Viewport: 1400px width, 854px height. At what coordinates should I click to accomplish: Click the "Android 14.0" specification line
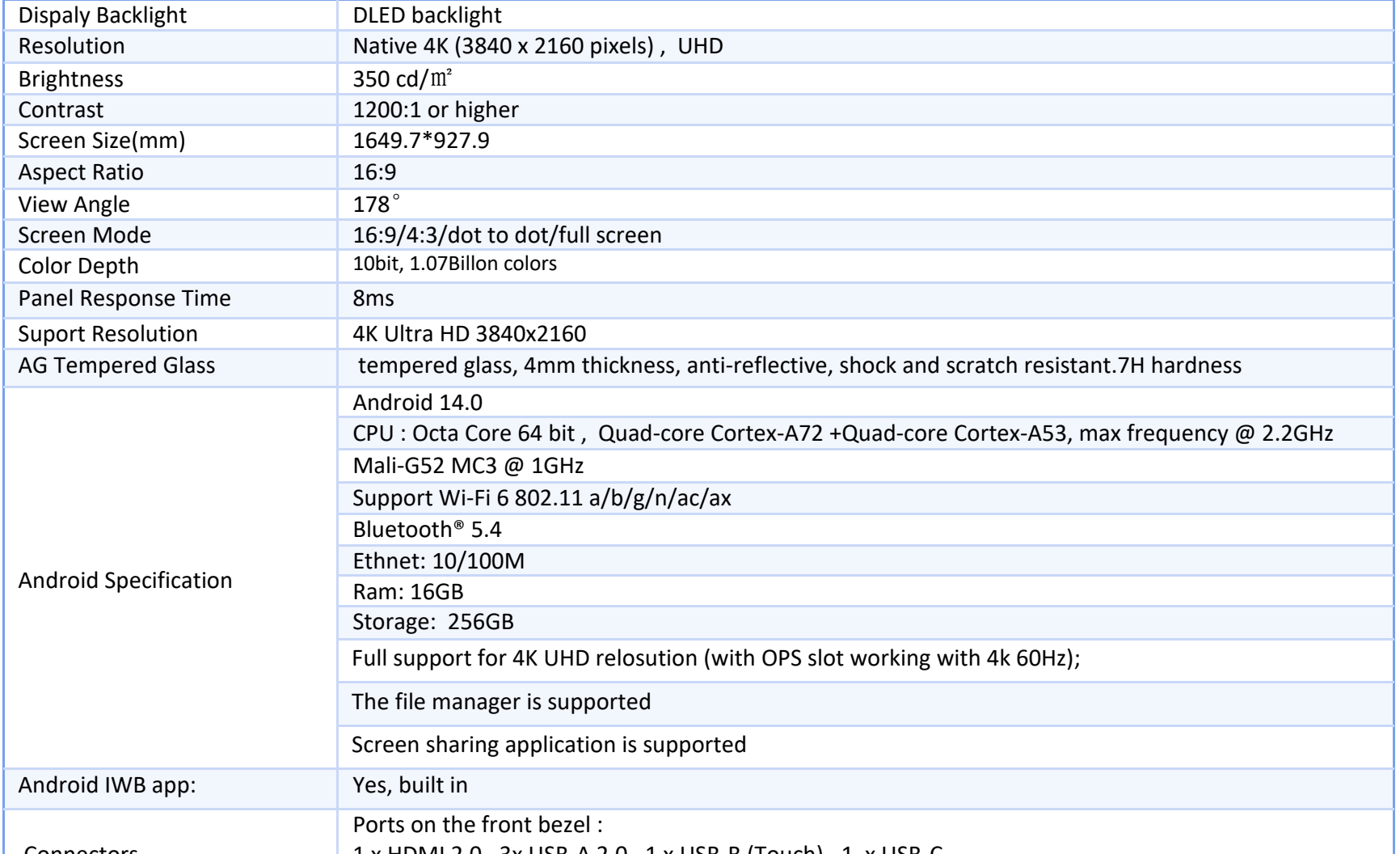[418, 403]
